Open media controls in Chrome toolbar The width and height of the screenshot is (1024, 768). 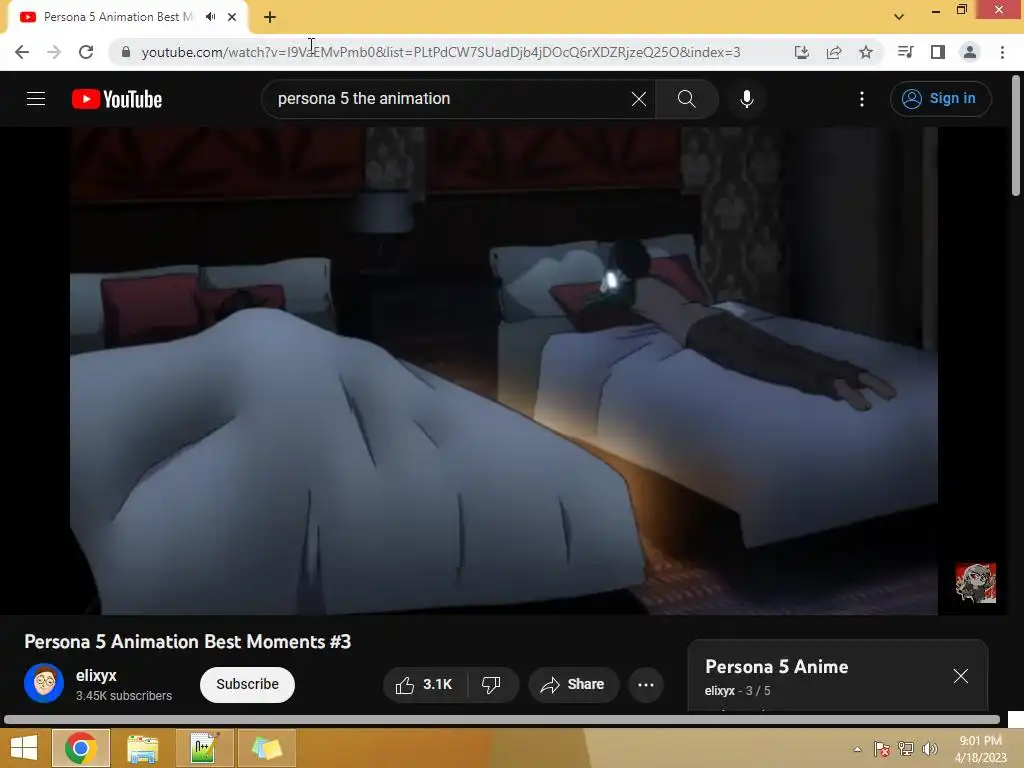pyautogui.click(x=906, y=52)
